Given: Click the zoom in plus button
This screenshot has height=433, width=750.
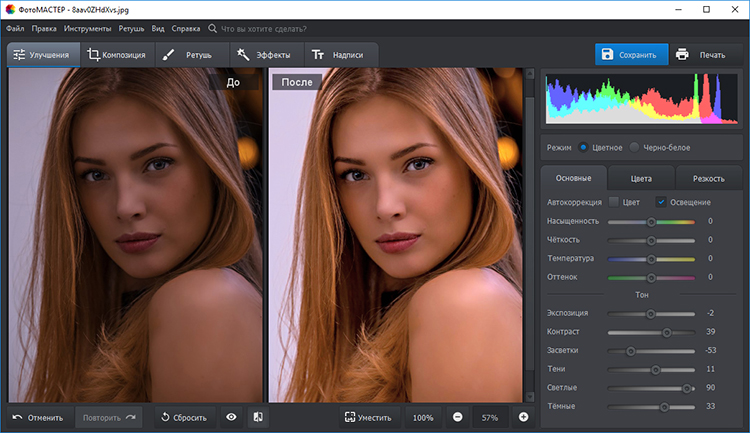Looking at the screenshot, I should [x=523, y=417].
